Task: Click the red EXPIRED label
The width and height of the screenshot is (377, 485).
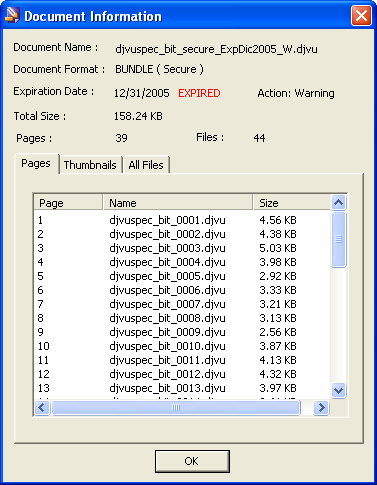Action: coord(199,93)
